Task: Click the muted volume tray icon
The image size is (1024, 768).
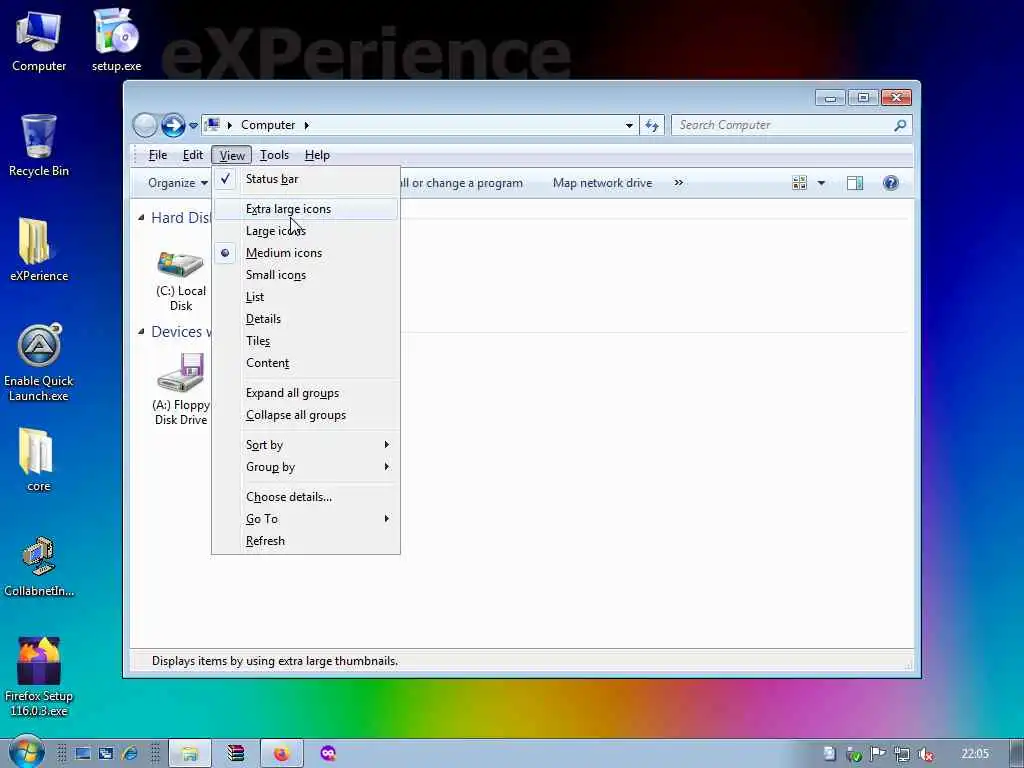Action: coord(925,754)
